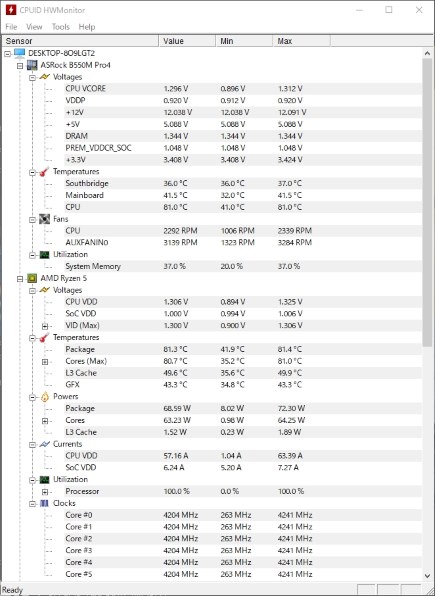
Task: Click the Max column header
Action: coord(301,41)
